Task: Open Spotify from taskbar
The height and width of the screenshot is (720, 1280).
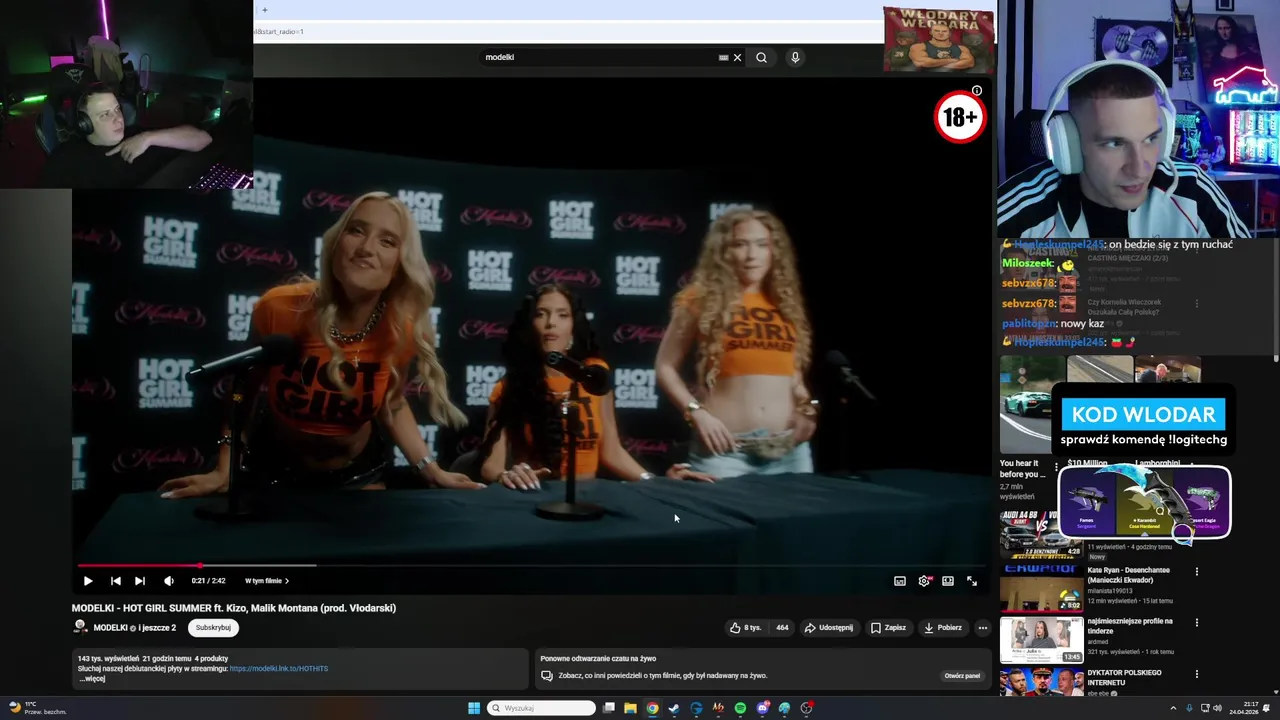Action: [x=740, y=708]
